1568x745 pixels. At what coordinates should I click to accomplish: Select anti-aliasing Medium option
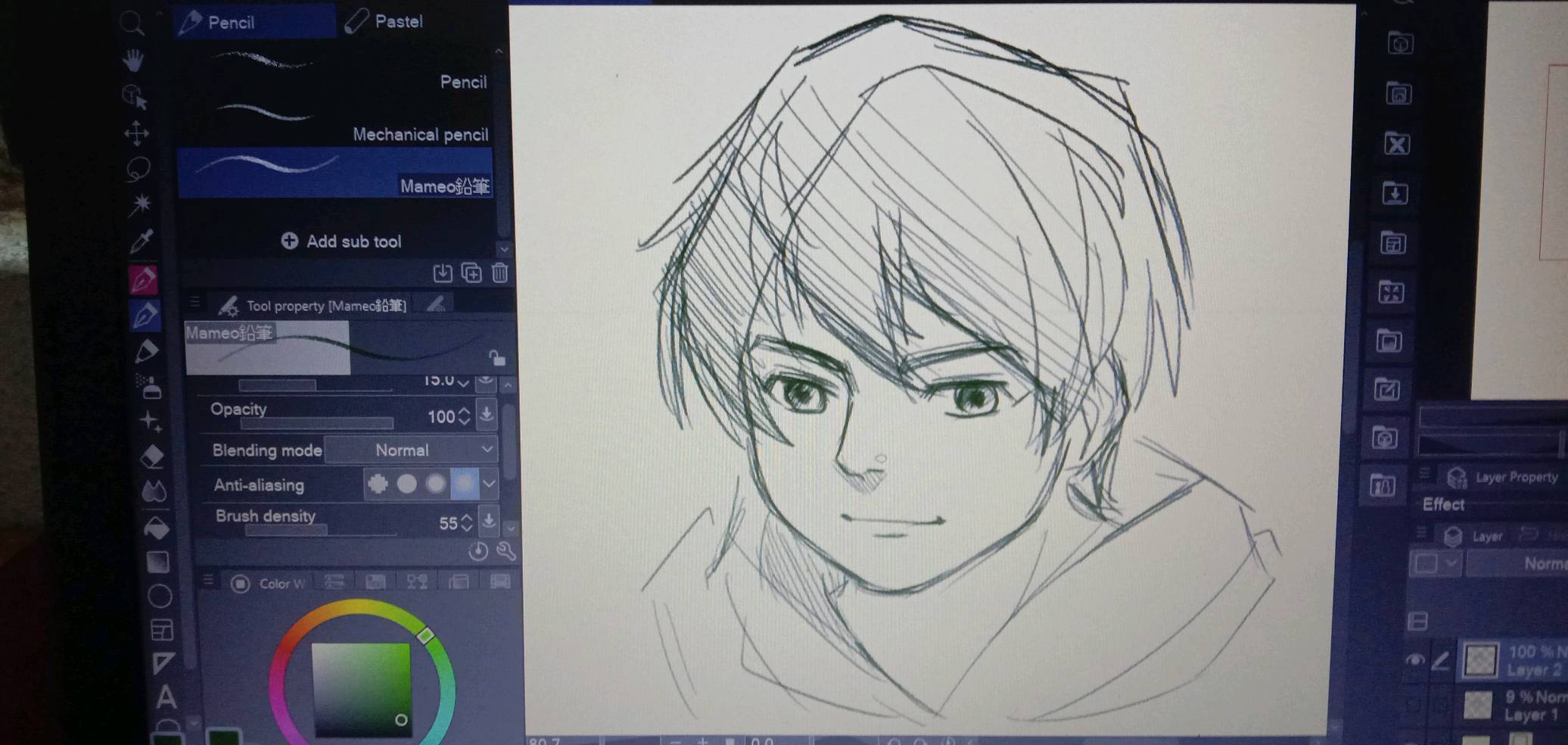click(435, 484)
